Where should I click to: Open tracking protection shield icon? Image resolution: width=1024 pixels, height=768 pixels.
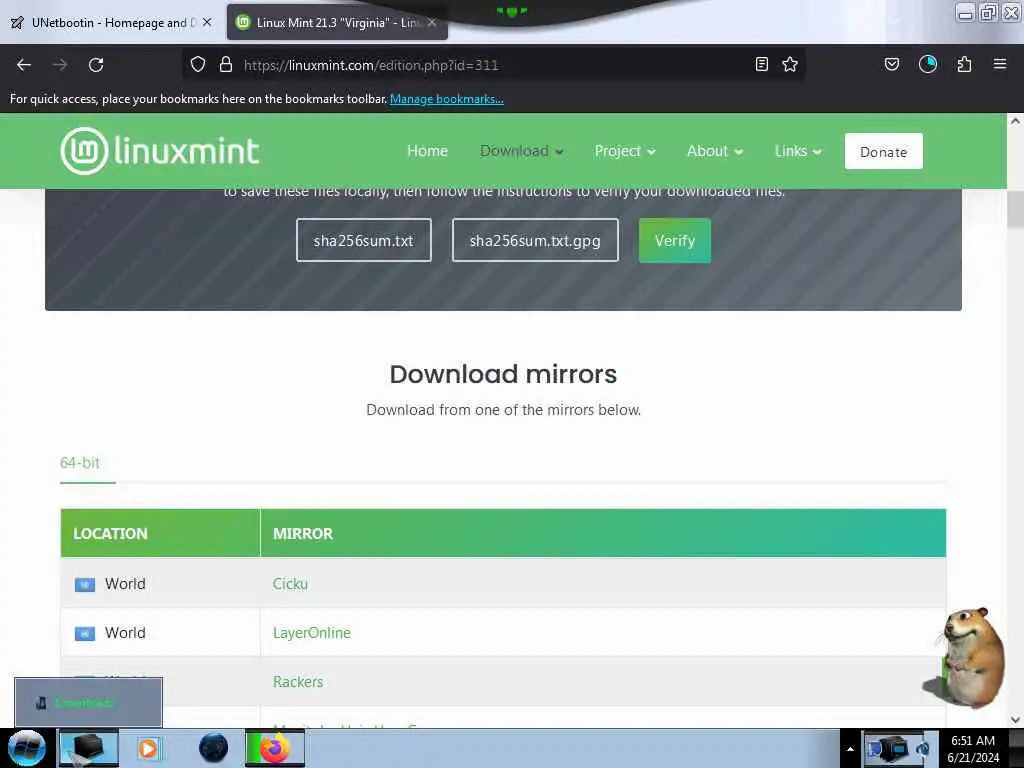[x=198, y=64]
